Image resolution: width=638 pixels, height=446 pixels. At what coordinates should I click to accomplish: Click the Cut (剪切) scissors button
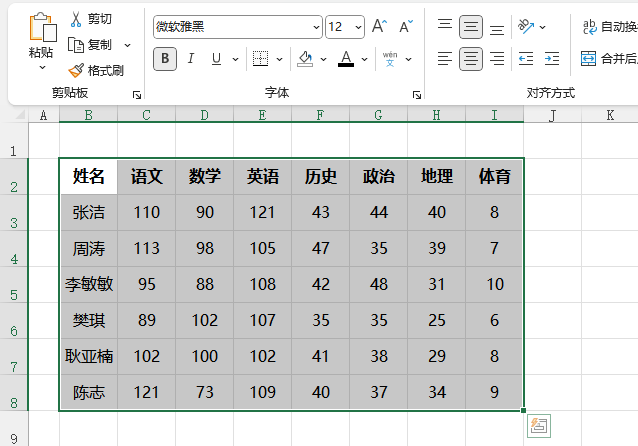coord(91,19)
